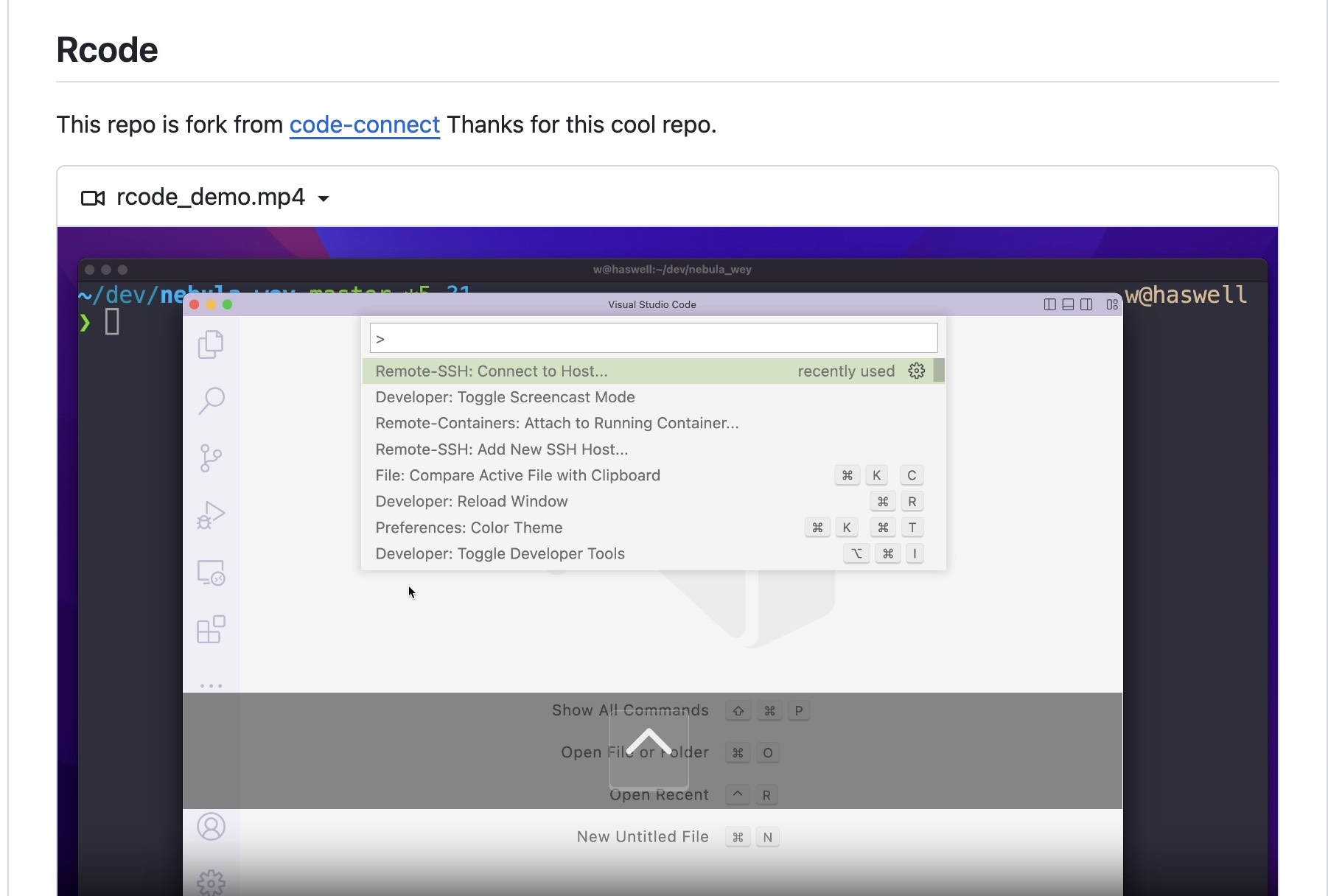This screenshot has height=896, width=1328.
Task: Open the Extensions icon in activity bar
Action: coord(211,629)
